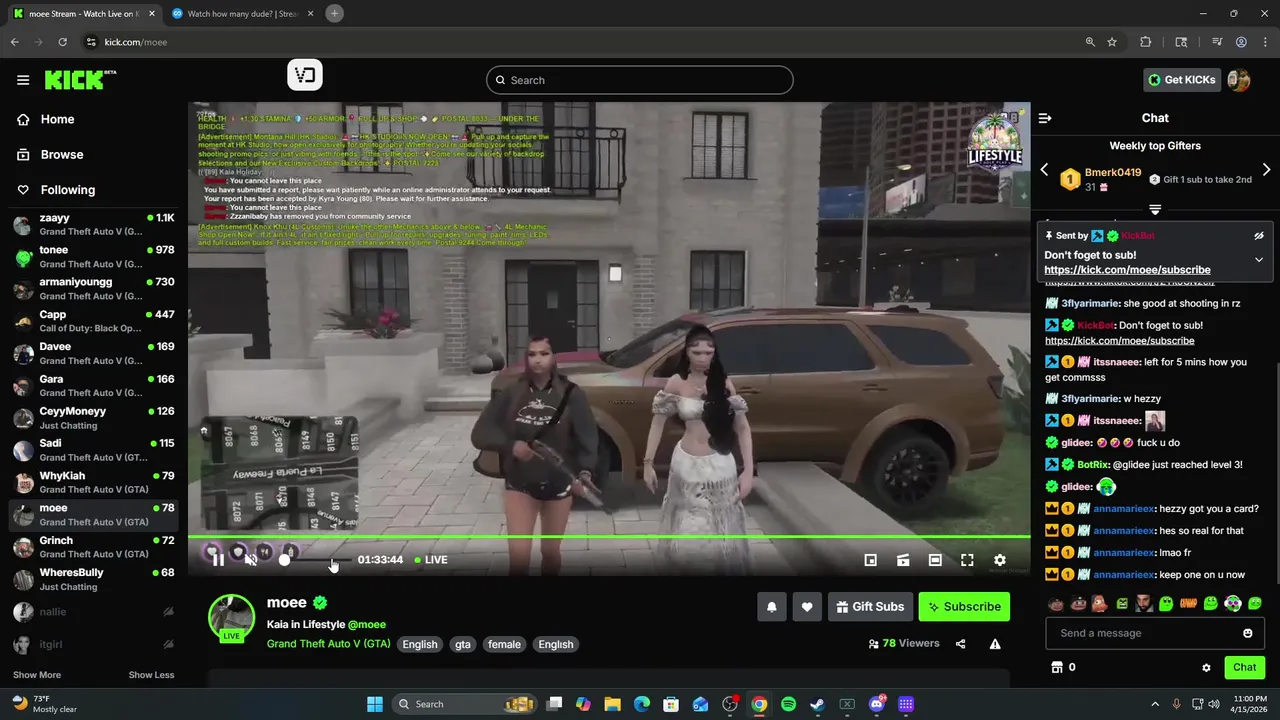Viewport: 1280px width, 720px height.
Task: Open Capp channel in sidebar
Action: (x=94, y=321)
